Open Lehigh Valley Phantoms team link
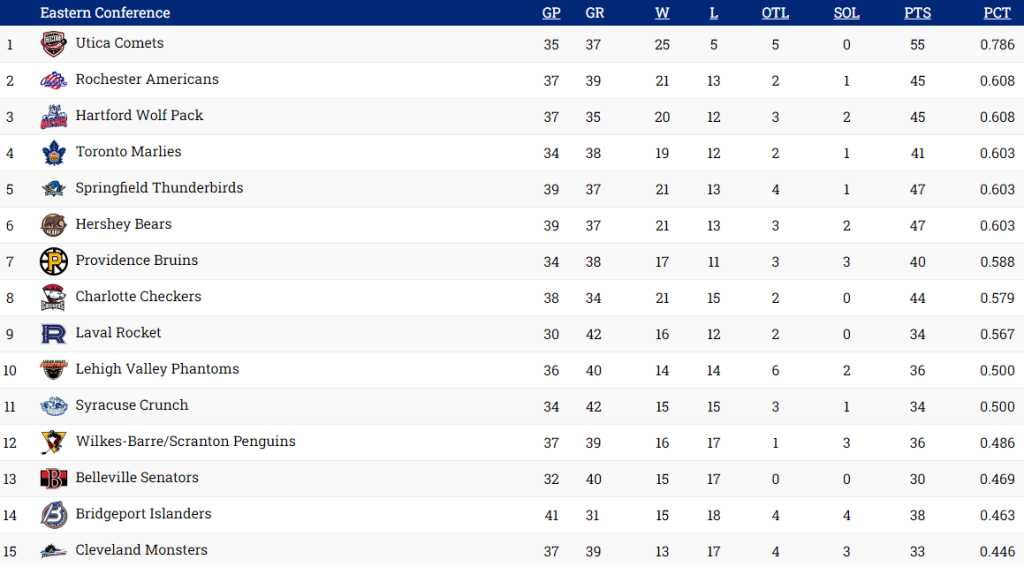 [157, 369]
